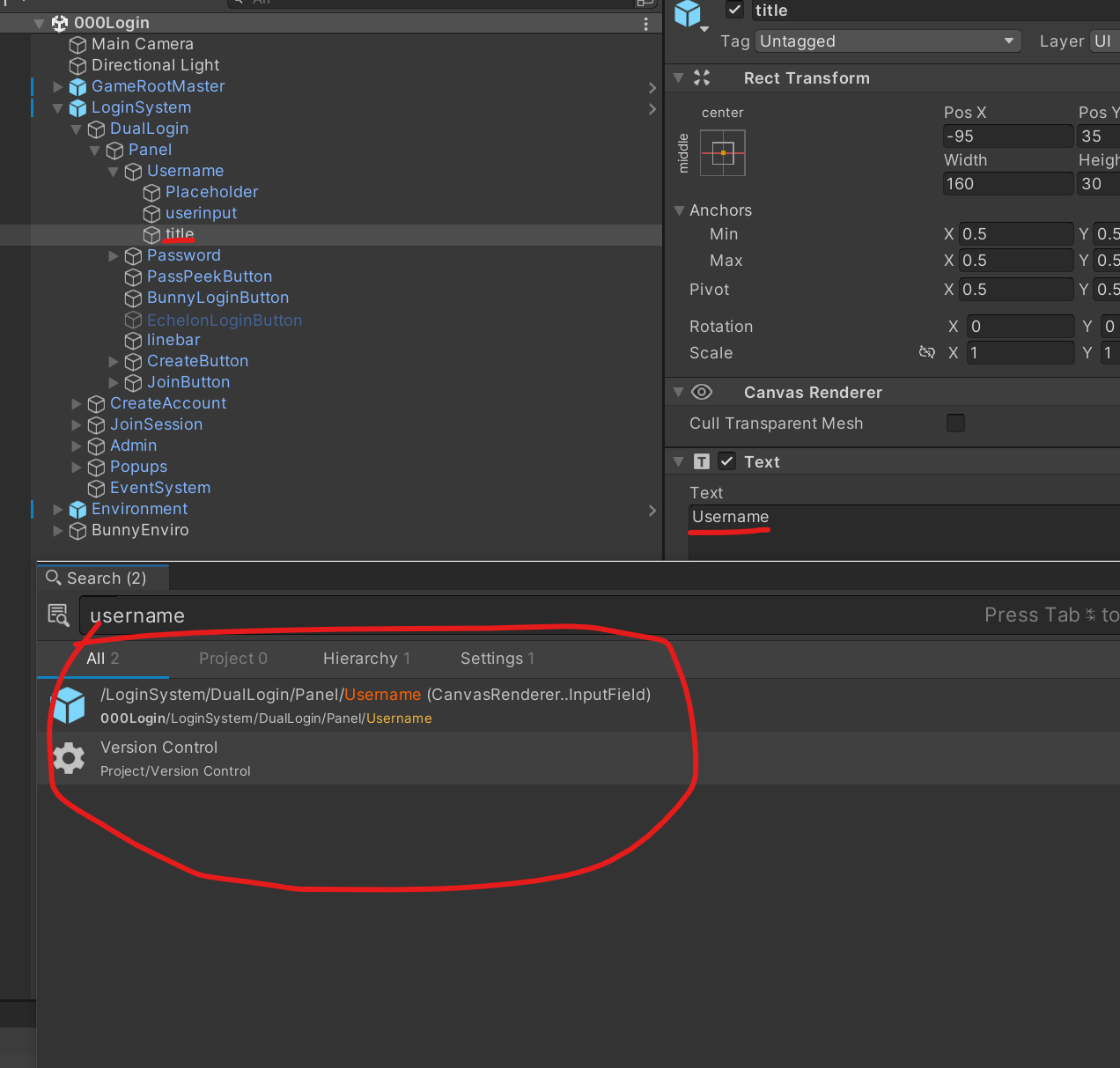The height and width of the screenshot is (1068, 1120).
Task: Disable the Text component enabled checkbox
Action: (x=727, y=460)
